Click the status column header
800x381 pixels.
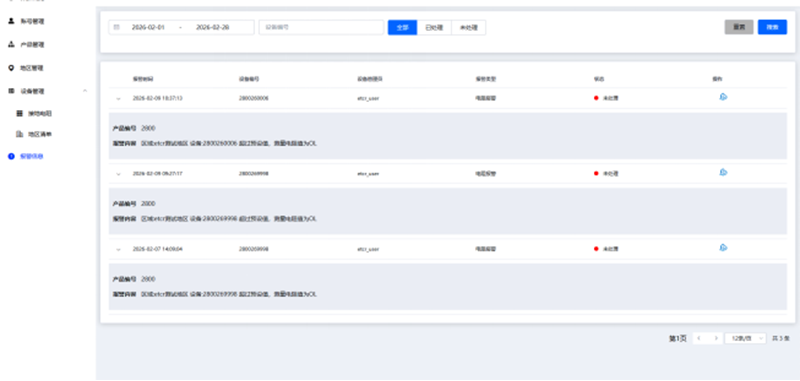coord(598,79)
